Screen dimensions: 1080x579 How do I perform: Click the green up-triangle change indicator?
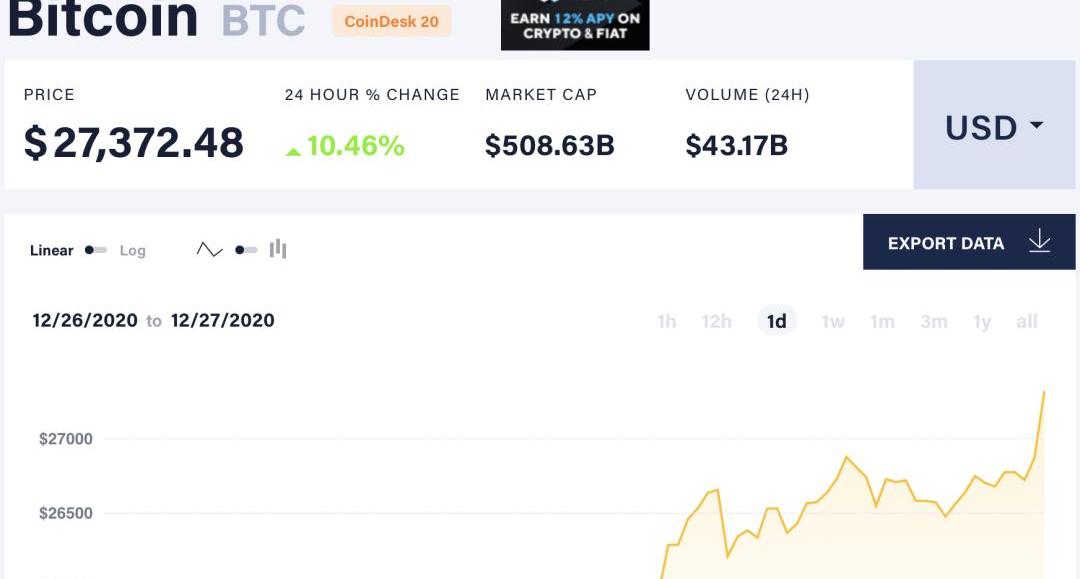(x=293, y=151)
